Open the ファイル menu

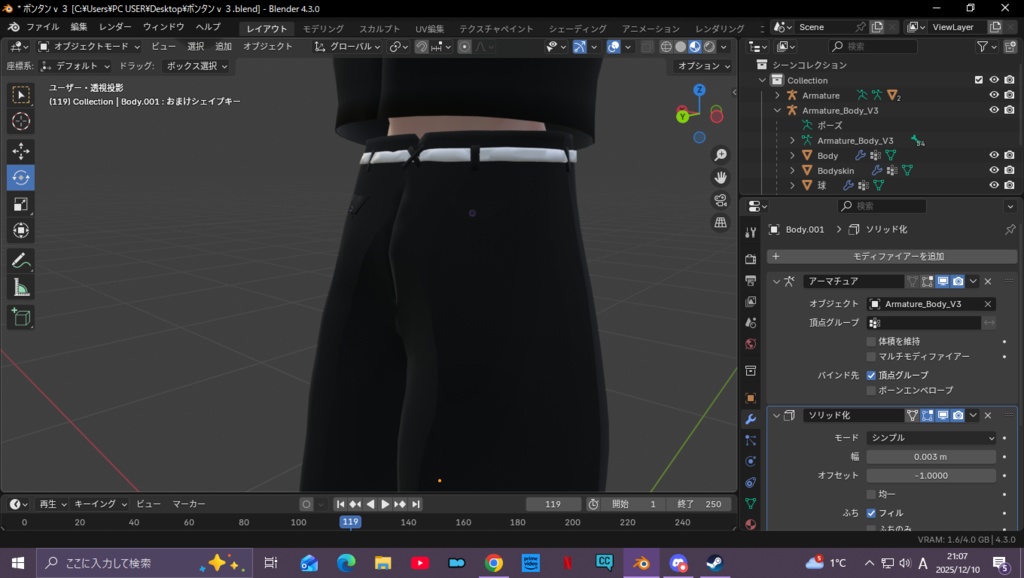coord(42,27)
